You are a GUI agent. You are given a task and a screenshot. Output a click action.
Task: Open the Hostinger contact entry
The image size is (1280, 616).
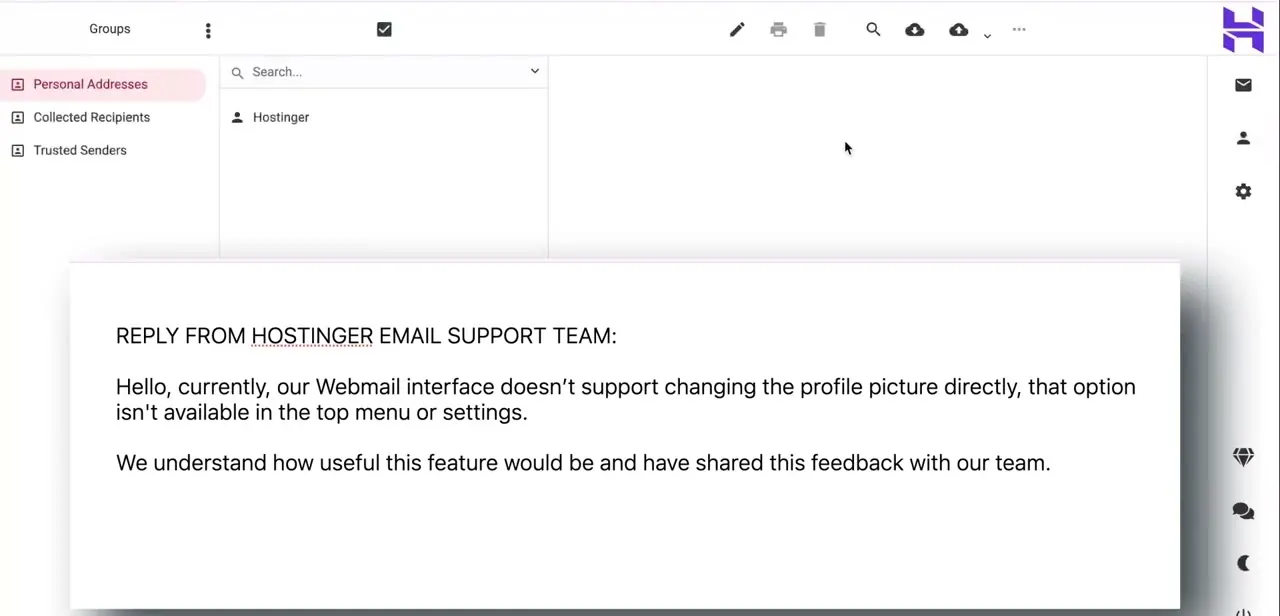pos(384,117)
